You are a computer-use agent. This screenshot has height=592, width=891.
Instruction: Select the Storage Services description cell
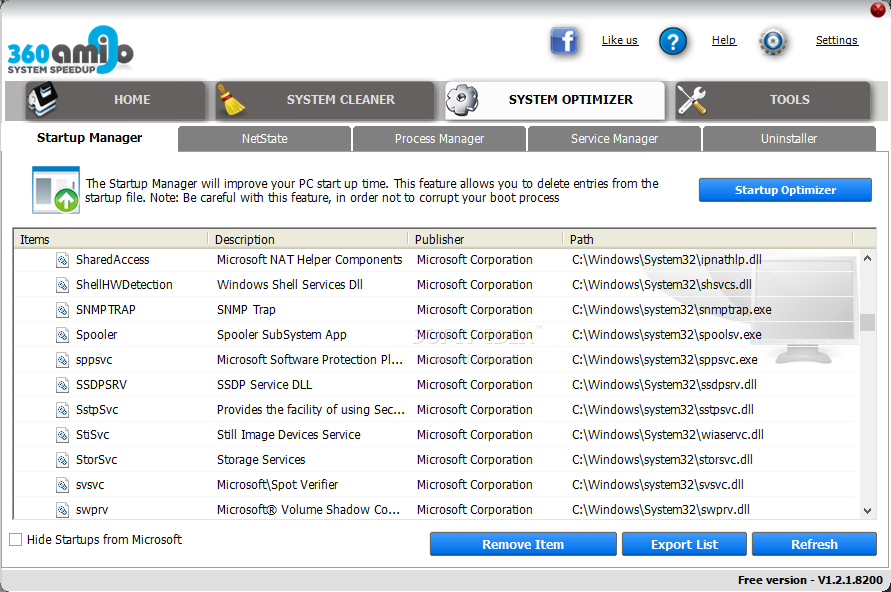point(261,460)
